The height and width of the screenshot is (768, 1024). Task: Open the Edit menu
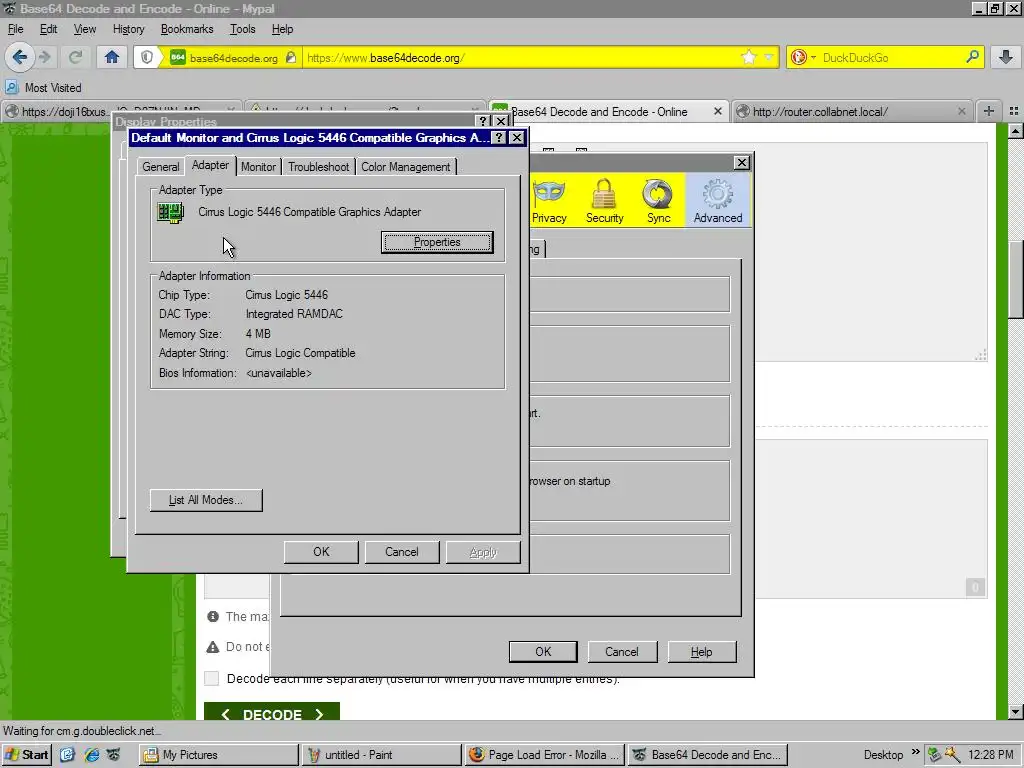point(48,29)
